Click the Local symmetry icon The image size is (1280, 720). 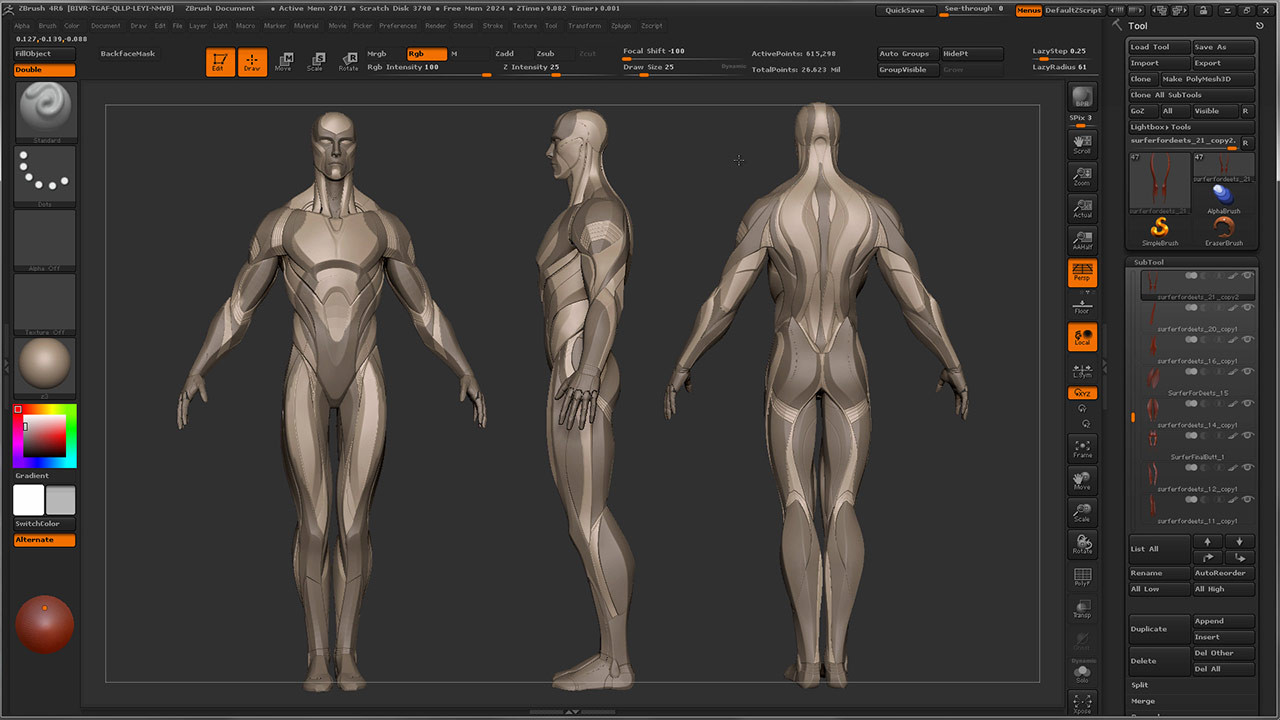point(1082,337)
